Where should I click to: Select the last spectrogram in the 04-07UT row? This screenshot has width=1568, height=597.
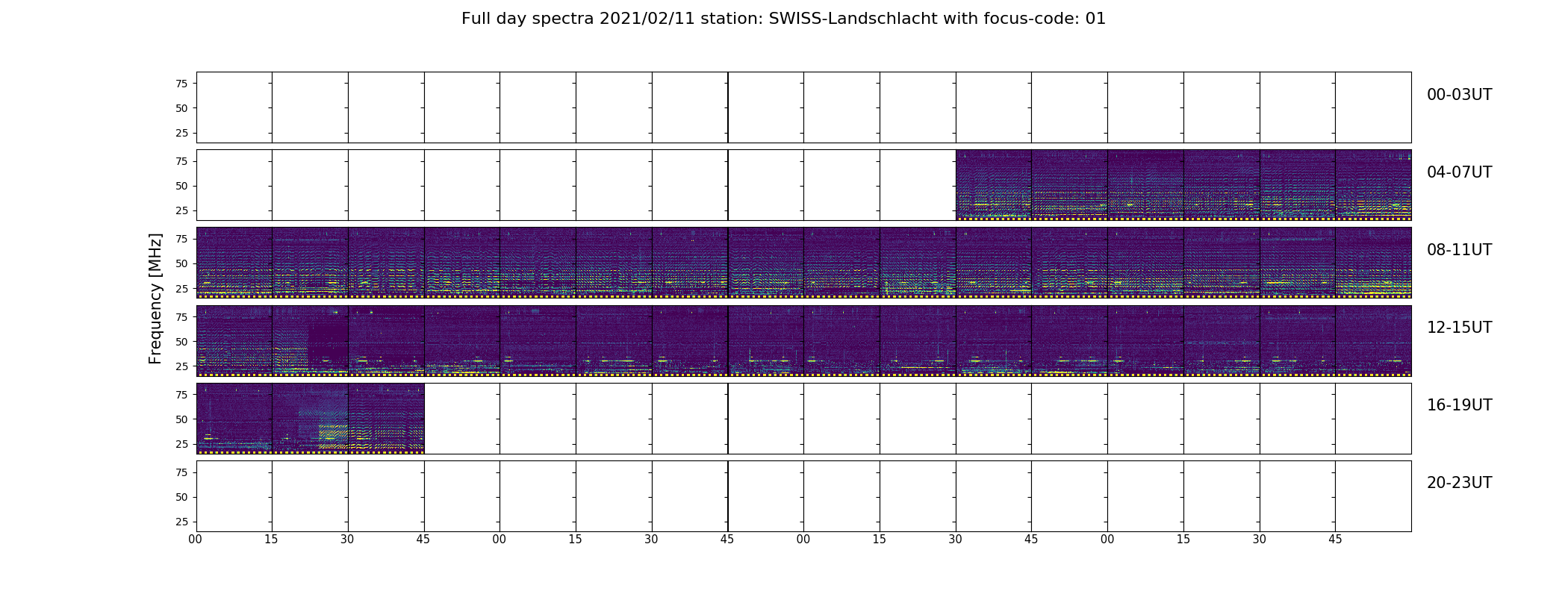pyautogui.click(x=1373, y=185)
